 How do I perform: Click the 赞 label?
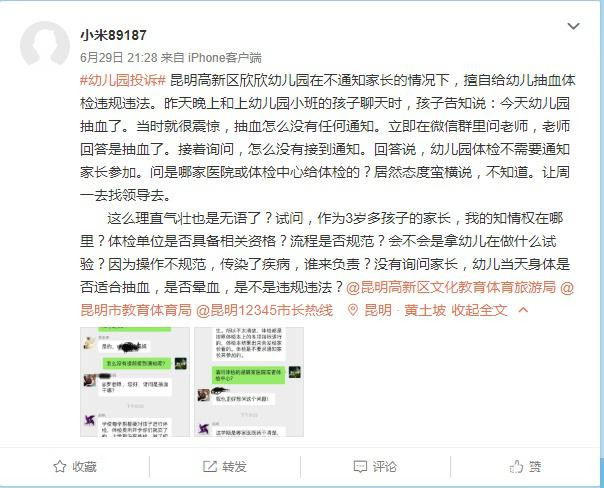535,467
